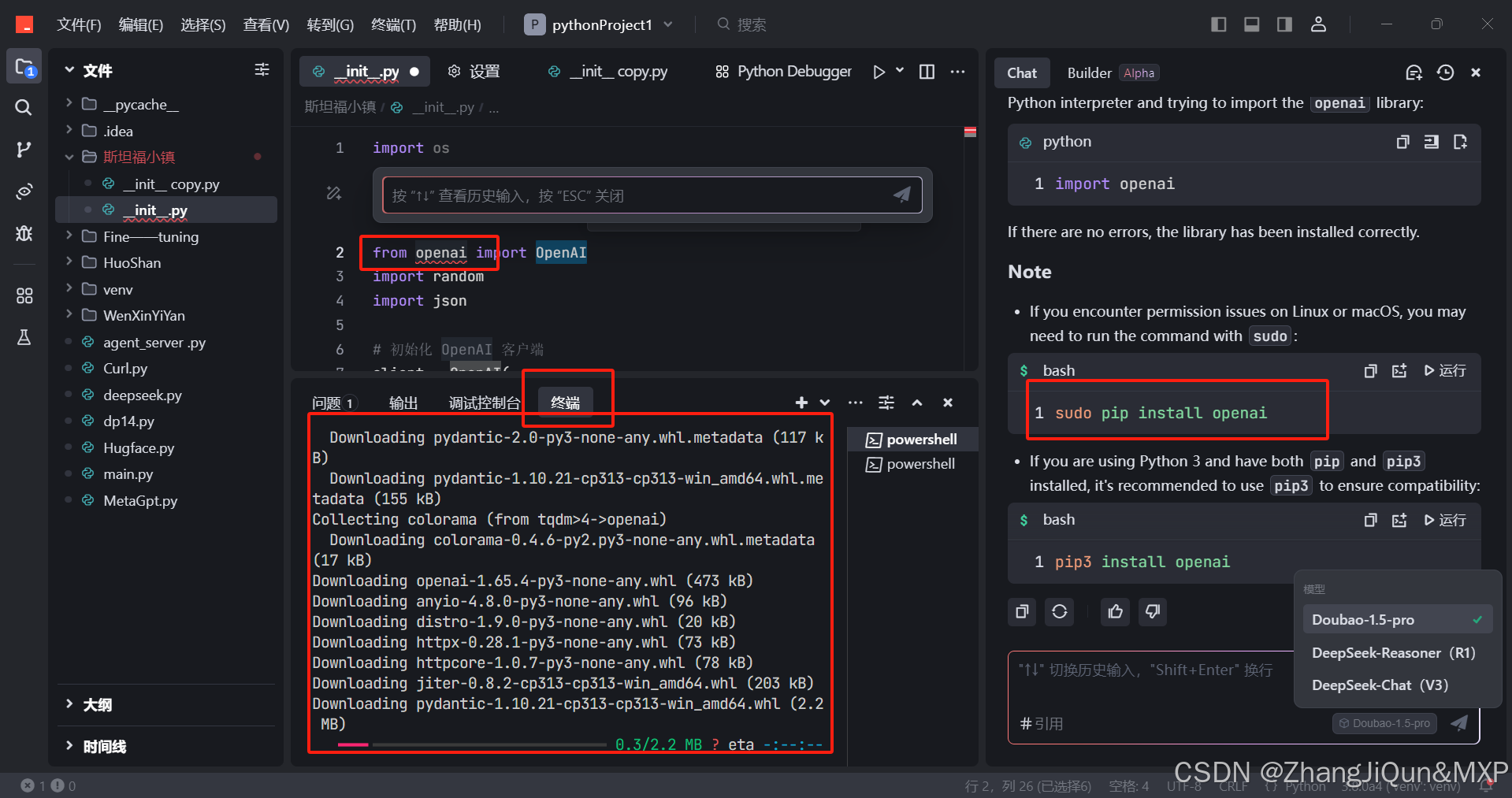Close the Chat panel
The height and width of the screenshot is (798, 1512).
(x=1476, y=72)
